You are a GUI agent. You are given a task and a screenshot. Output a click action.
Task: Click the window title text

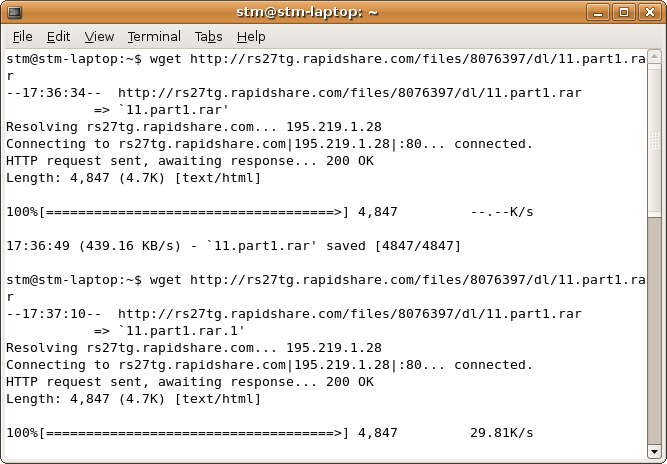[307, 12]
